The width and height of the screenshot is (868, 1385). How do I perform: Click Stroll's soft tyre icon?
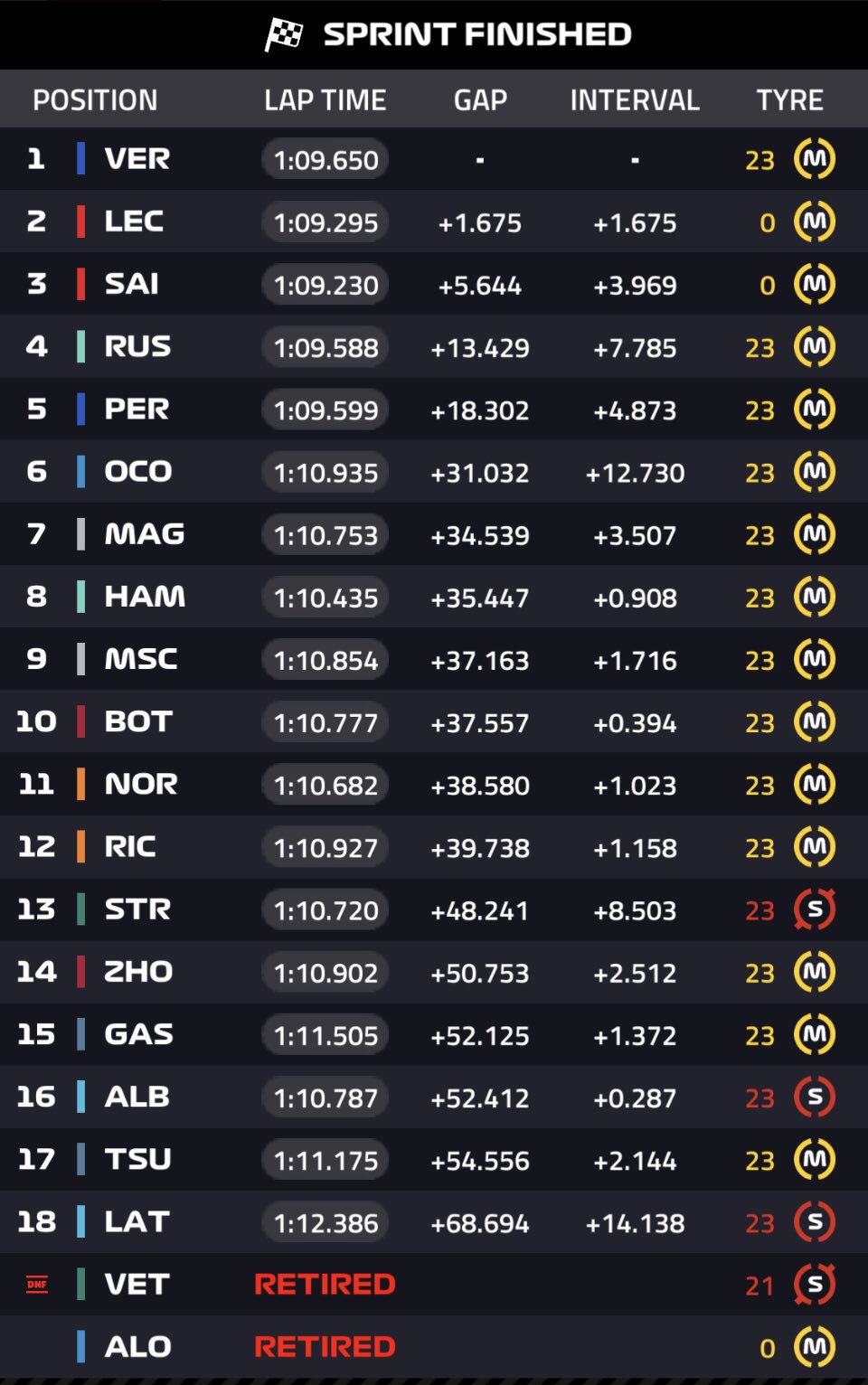[815, 909]
